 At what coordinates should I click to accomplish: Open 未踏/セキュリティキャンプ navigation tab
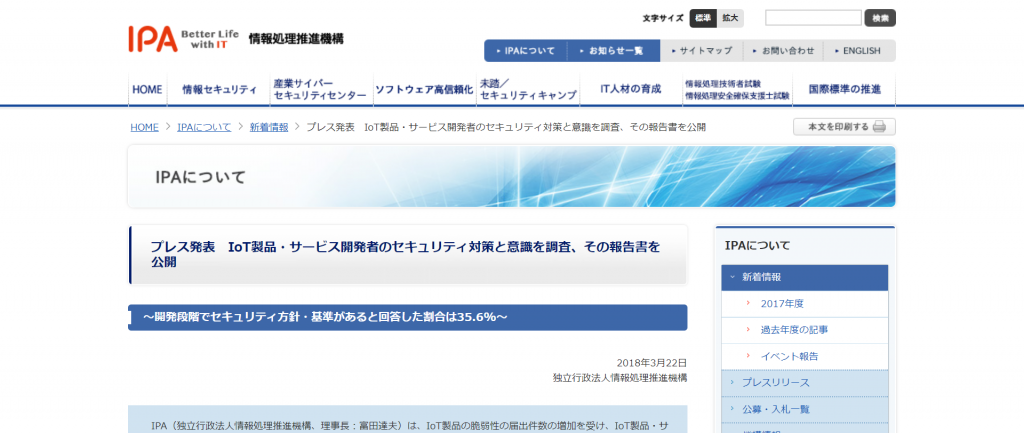point(528,89)
